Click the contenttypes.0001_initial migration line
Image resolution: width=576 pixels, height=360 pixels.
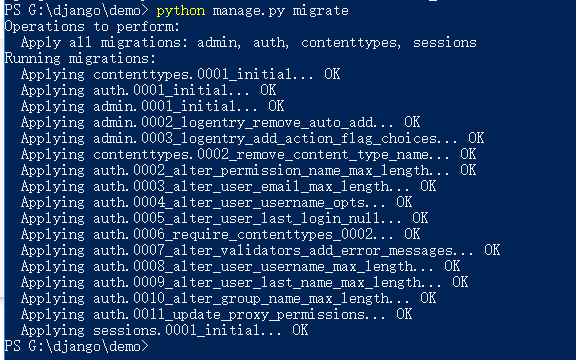tap(180, 75)
